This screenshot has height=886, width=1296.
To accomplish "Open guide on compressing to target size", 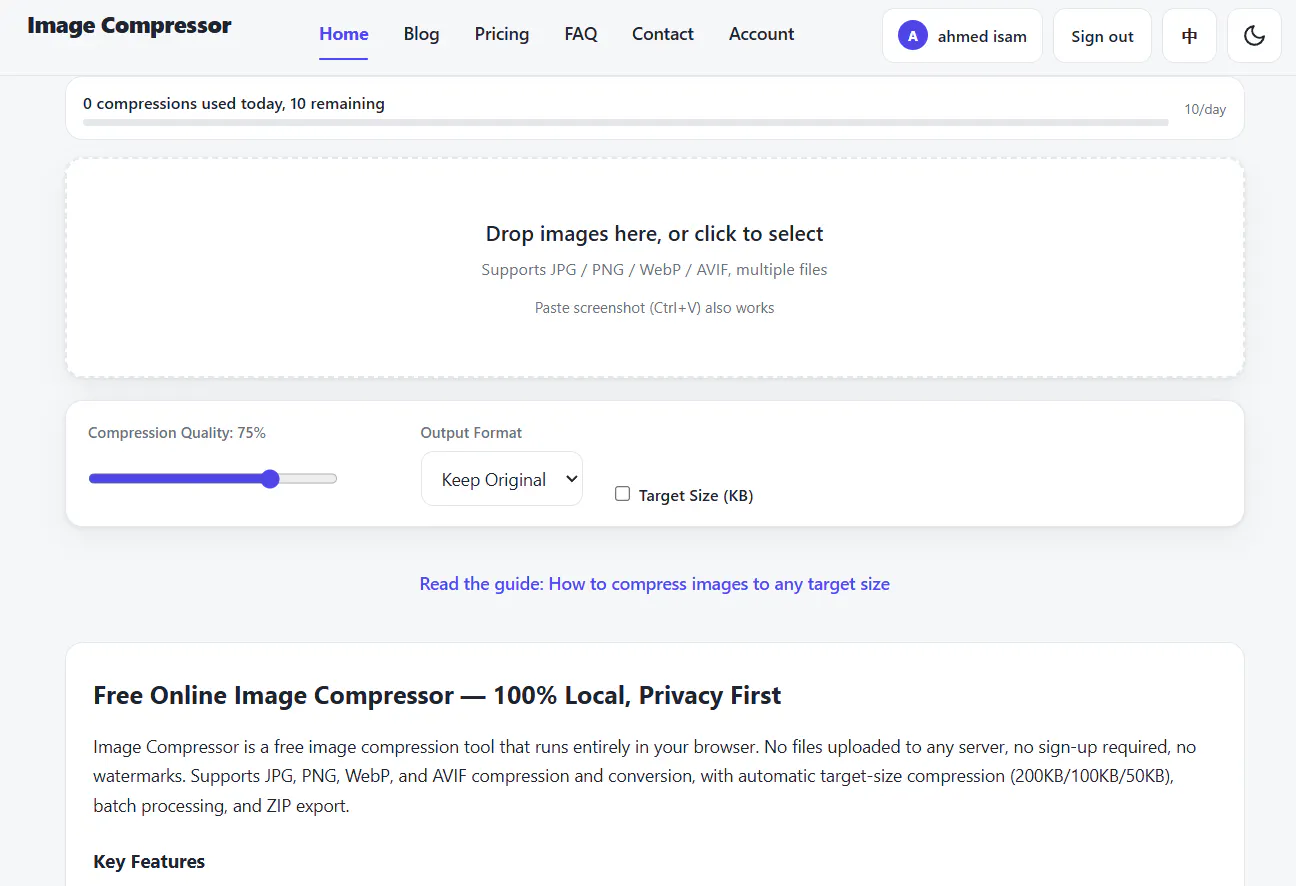I will [655, 584].
